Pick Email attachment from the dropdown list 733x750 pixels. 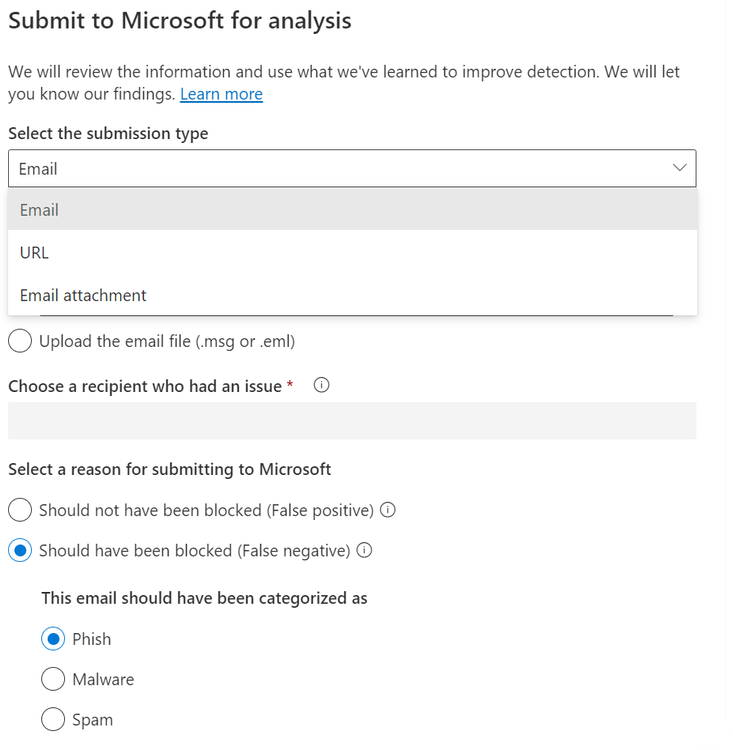click(x=83, y=295)
